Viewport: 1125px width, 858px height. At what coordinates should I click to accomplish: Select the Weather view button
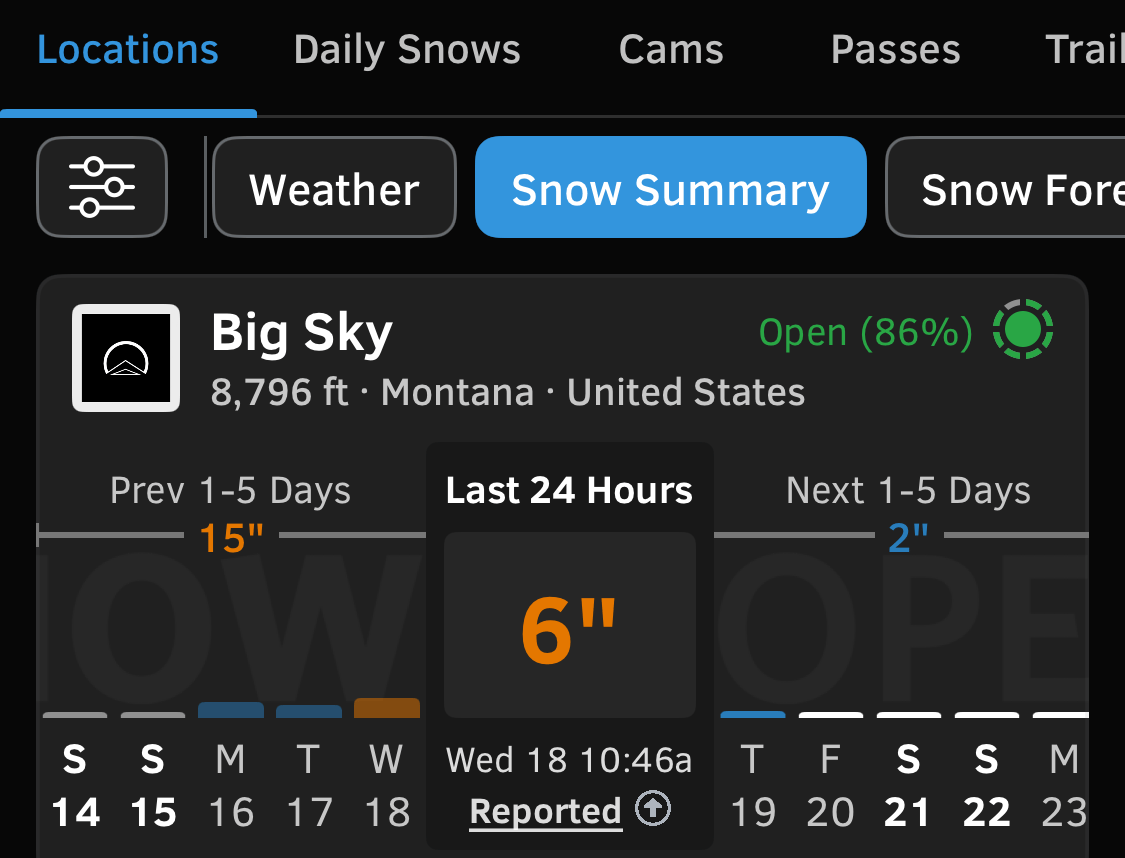point(334,188)
